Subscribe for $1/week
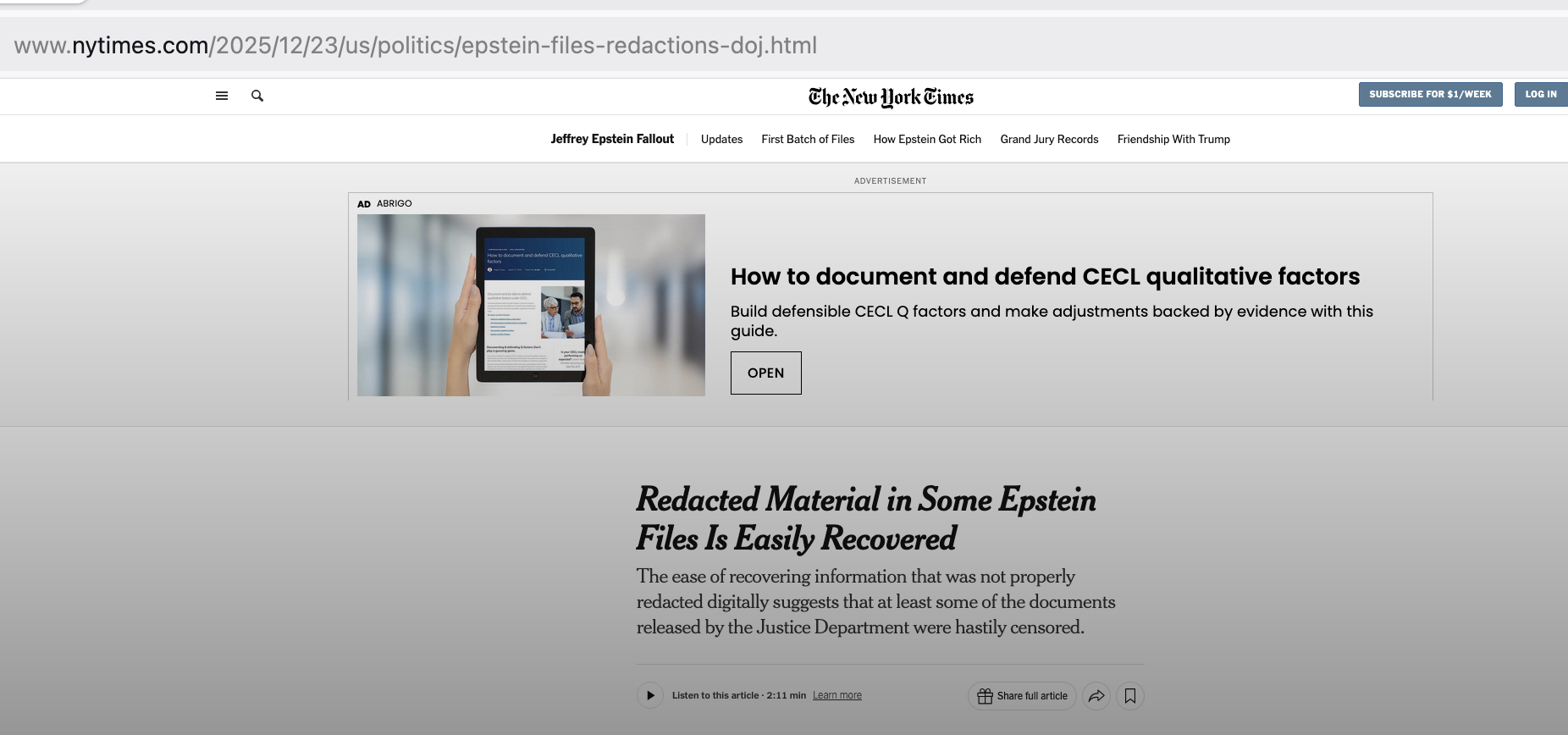Screen dimensions: 1568x735 click(1431, 94)
